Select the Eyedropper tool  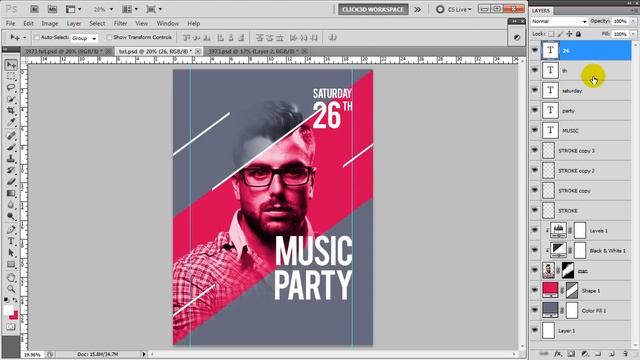(11, 122)
